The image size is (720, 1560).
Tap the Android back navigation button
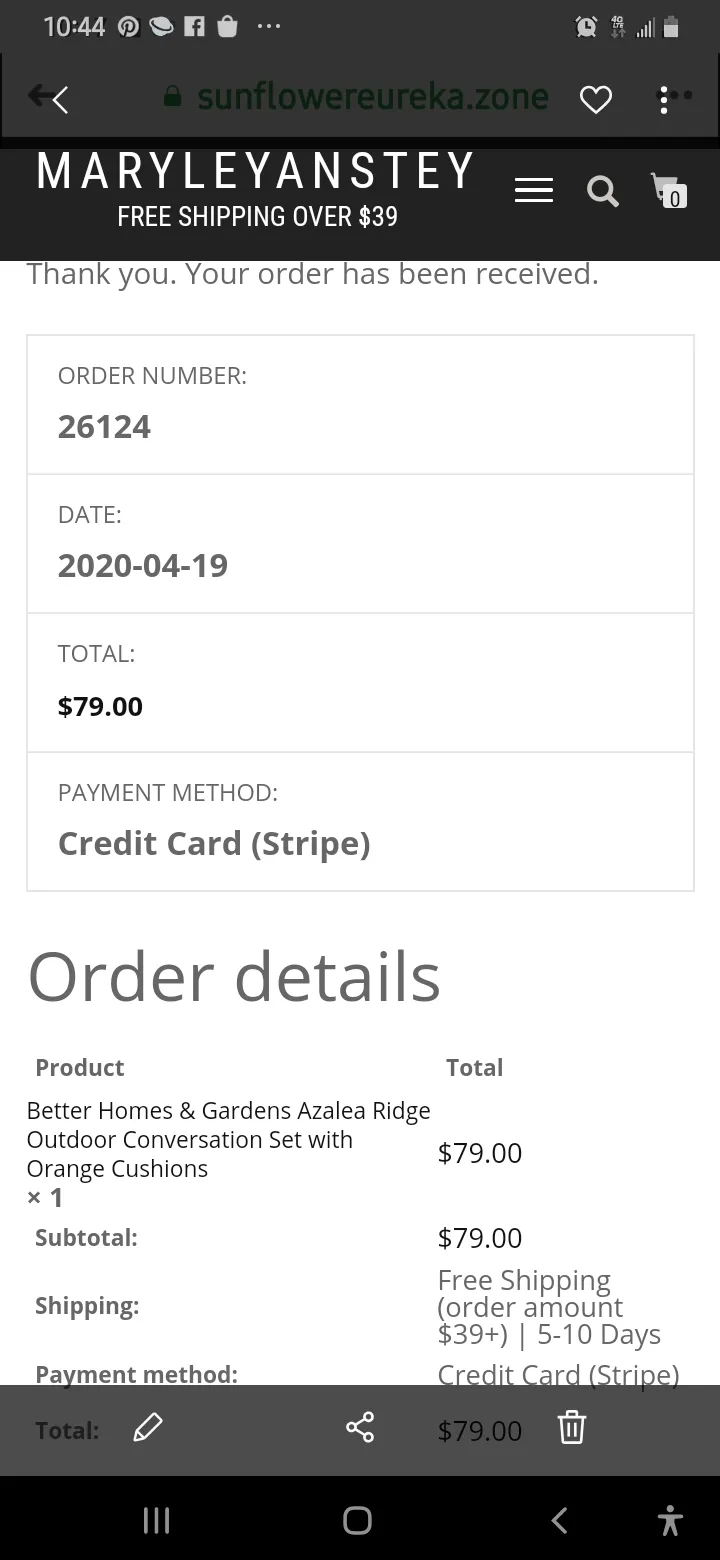coord(560,1520)
